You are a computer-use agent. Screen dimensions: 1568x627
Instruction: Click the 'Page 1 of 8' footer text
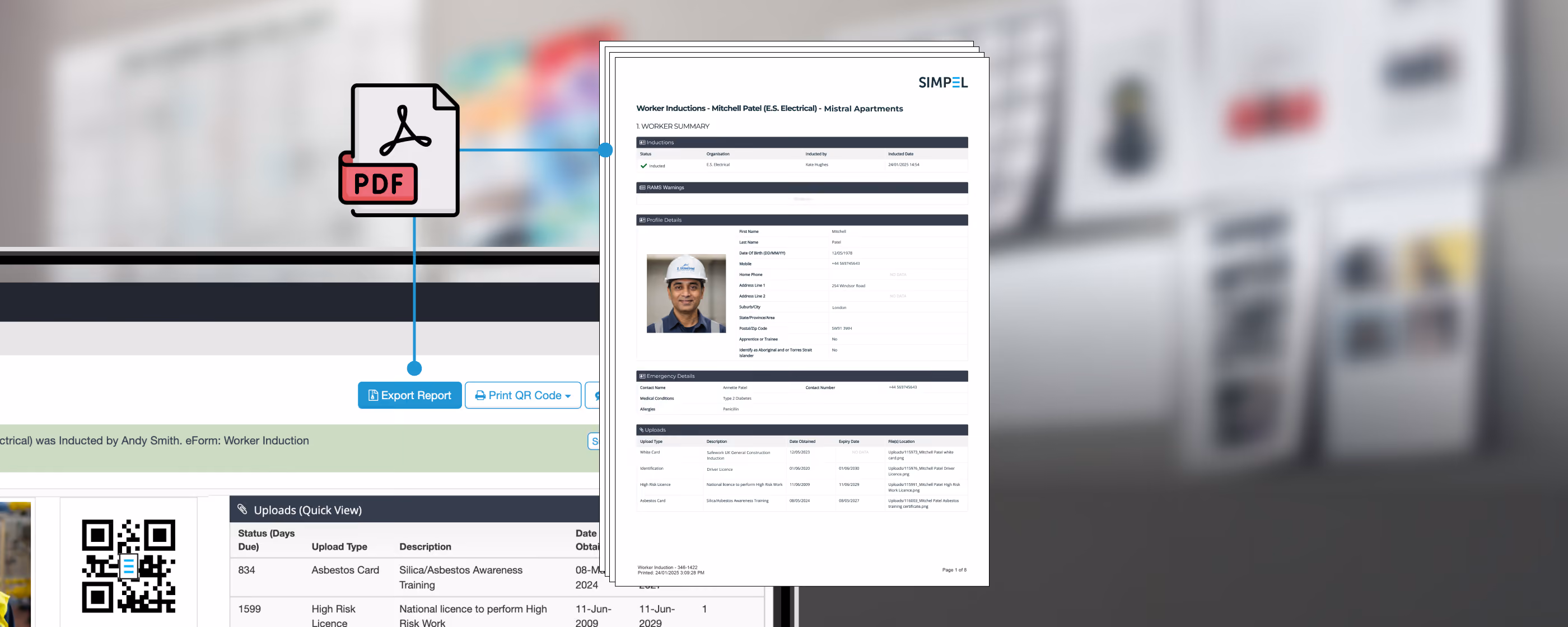tap(954, 570)
